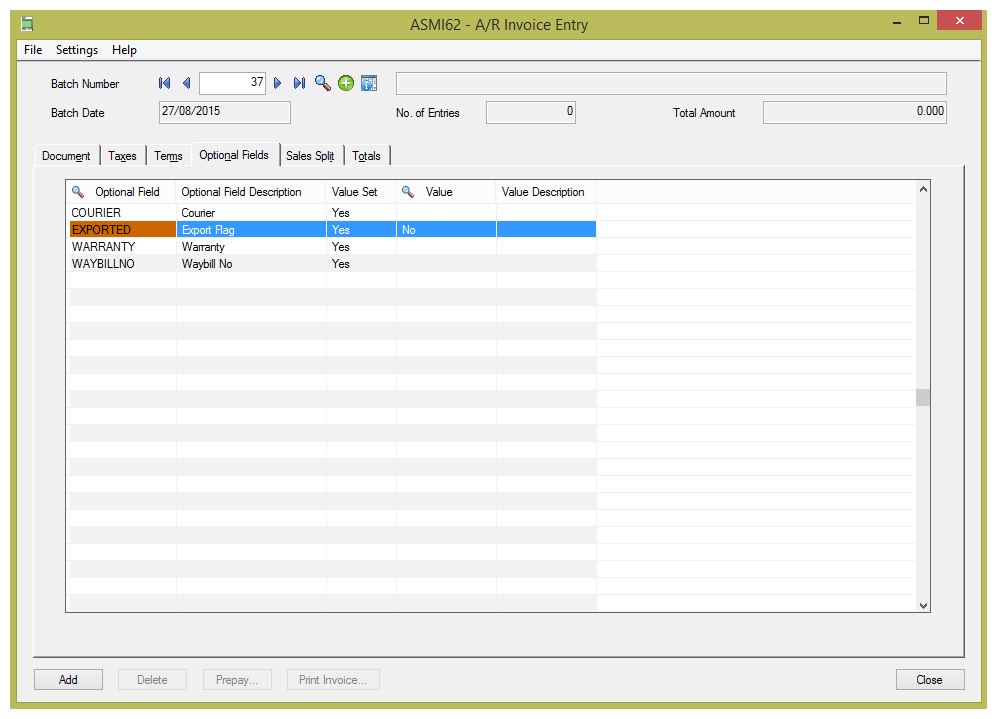
Task: Go to the first batch
Action: point(164,83)
